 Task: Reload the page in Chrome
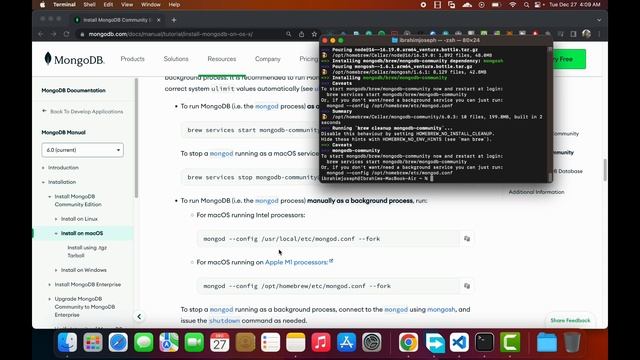tap(67, 34)
